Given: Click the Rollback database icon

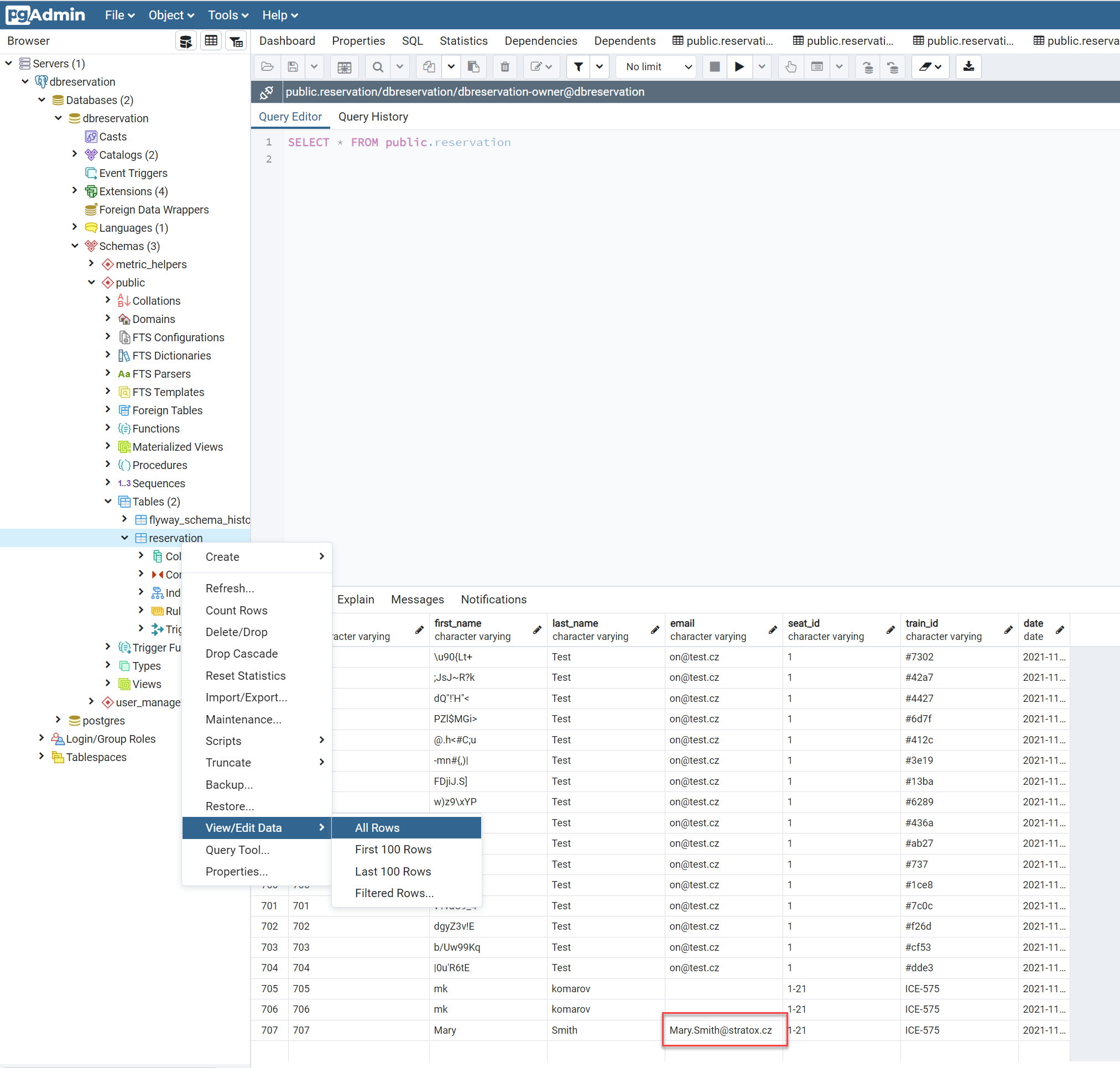Looking at the screenshot, I should coord(893,66).
